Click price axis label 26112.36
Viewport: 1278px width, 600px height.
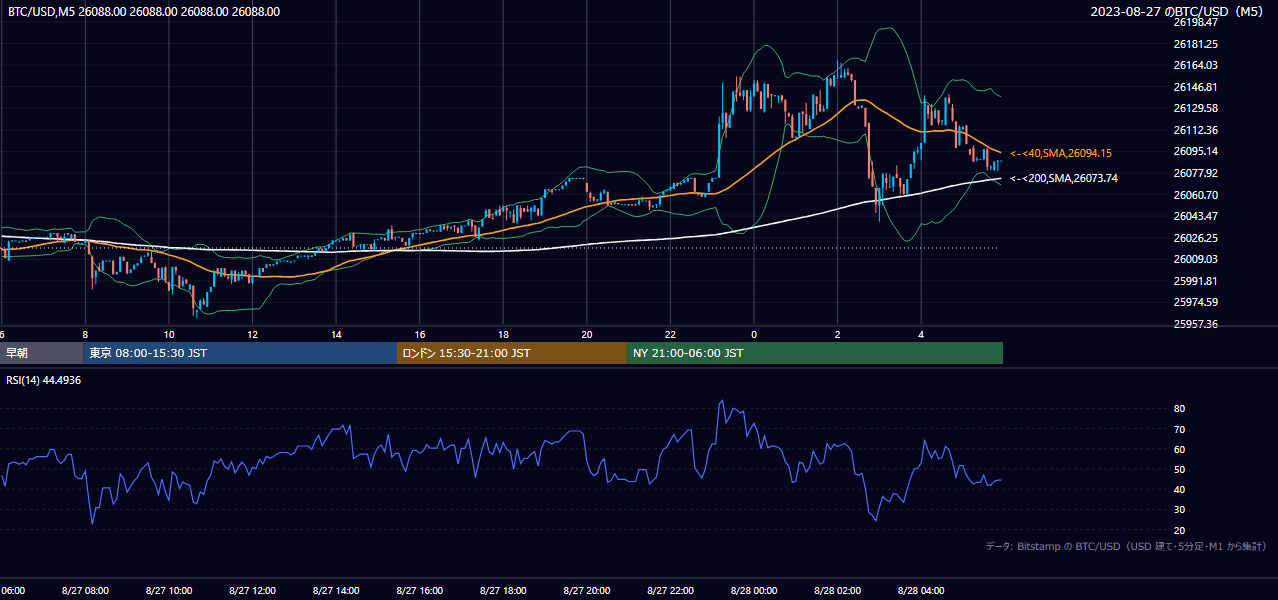[x=1195, y=130]
